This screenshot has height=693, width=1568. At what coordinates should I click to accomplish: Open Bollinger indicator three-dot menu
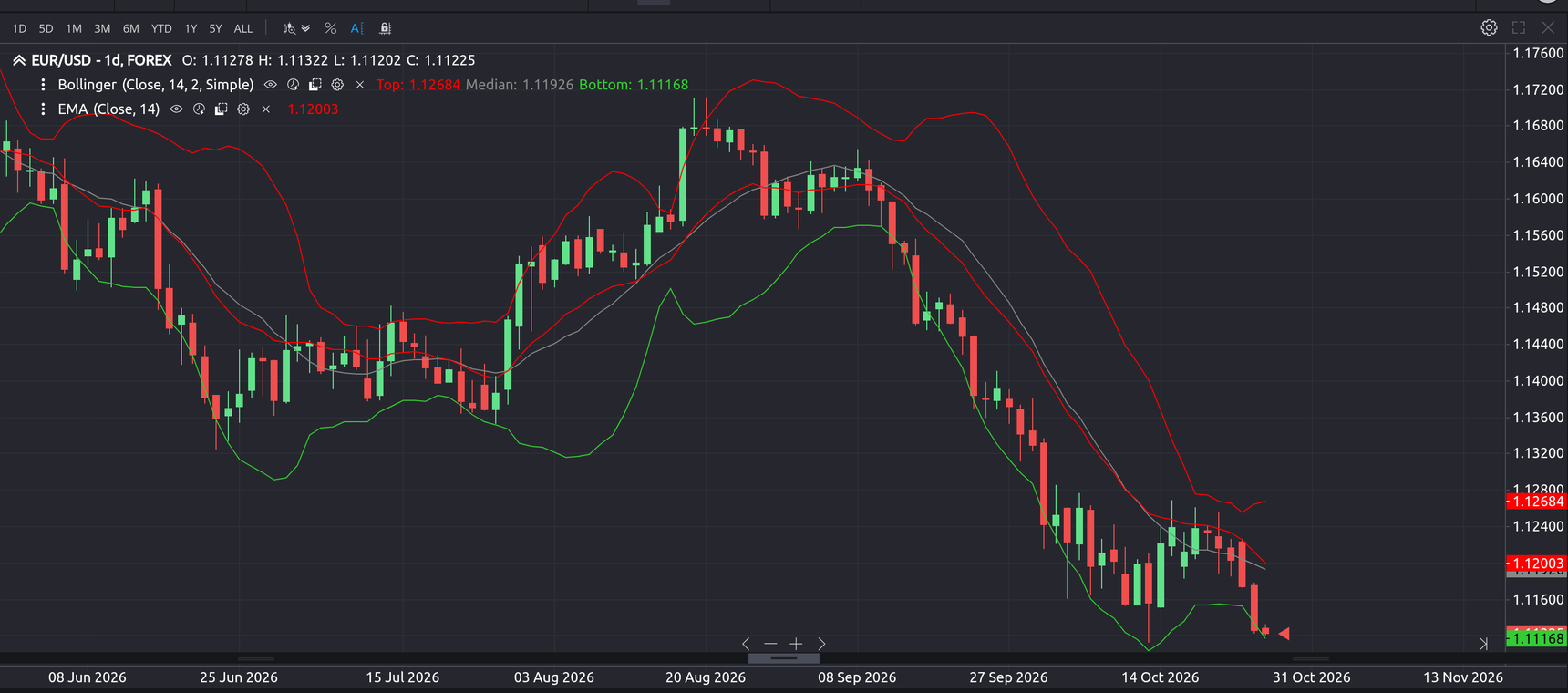(x=43, y=84)
